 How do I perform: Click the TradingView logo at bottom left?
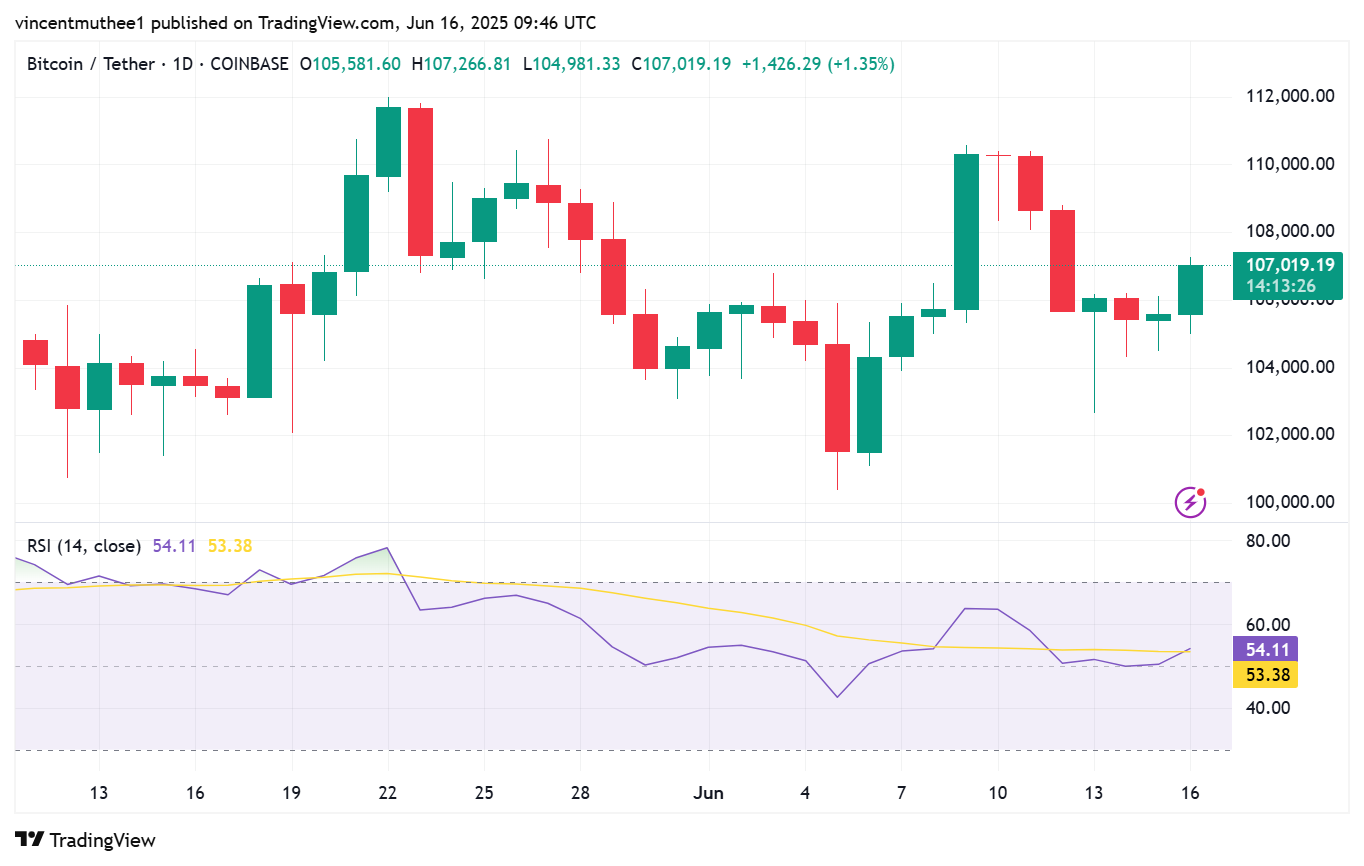[85, 840]
